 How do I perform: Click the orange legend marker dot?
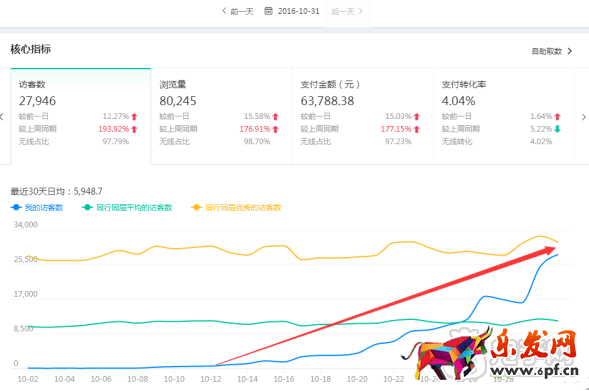point(196,207)
